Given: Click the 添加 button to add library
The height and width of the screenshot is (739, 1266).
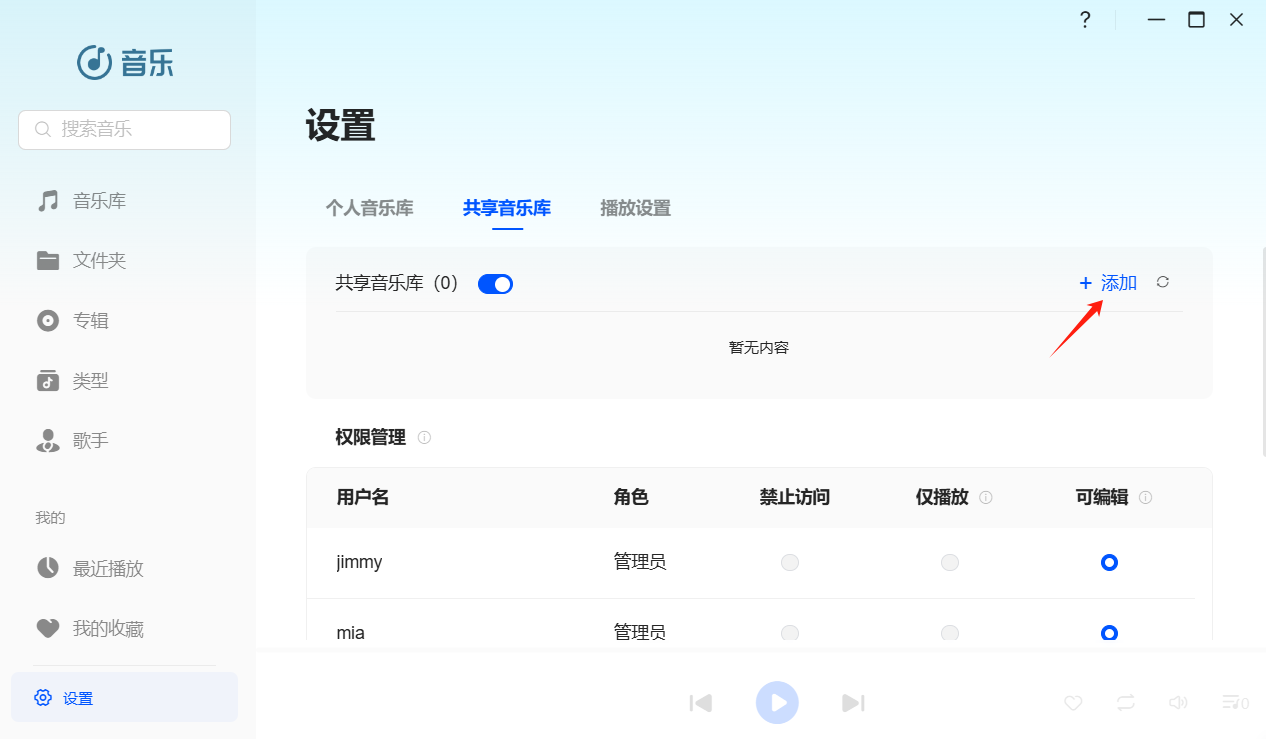Looking at the screenshot, I should (1108, 283).
